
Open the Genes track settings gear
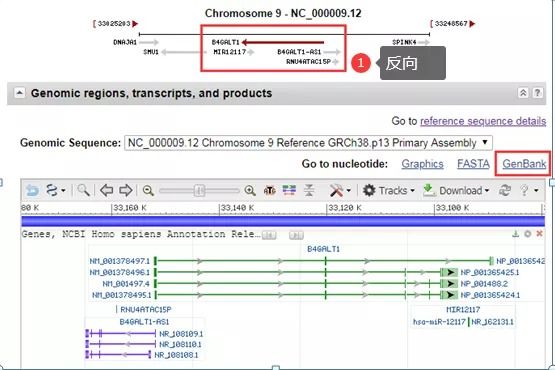pos(528,234)
